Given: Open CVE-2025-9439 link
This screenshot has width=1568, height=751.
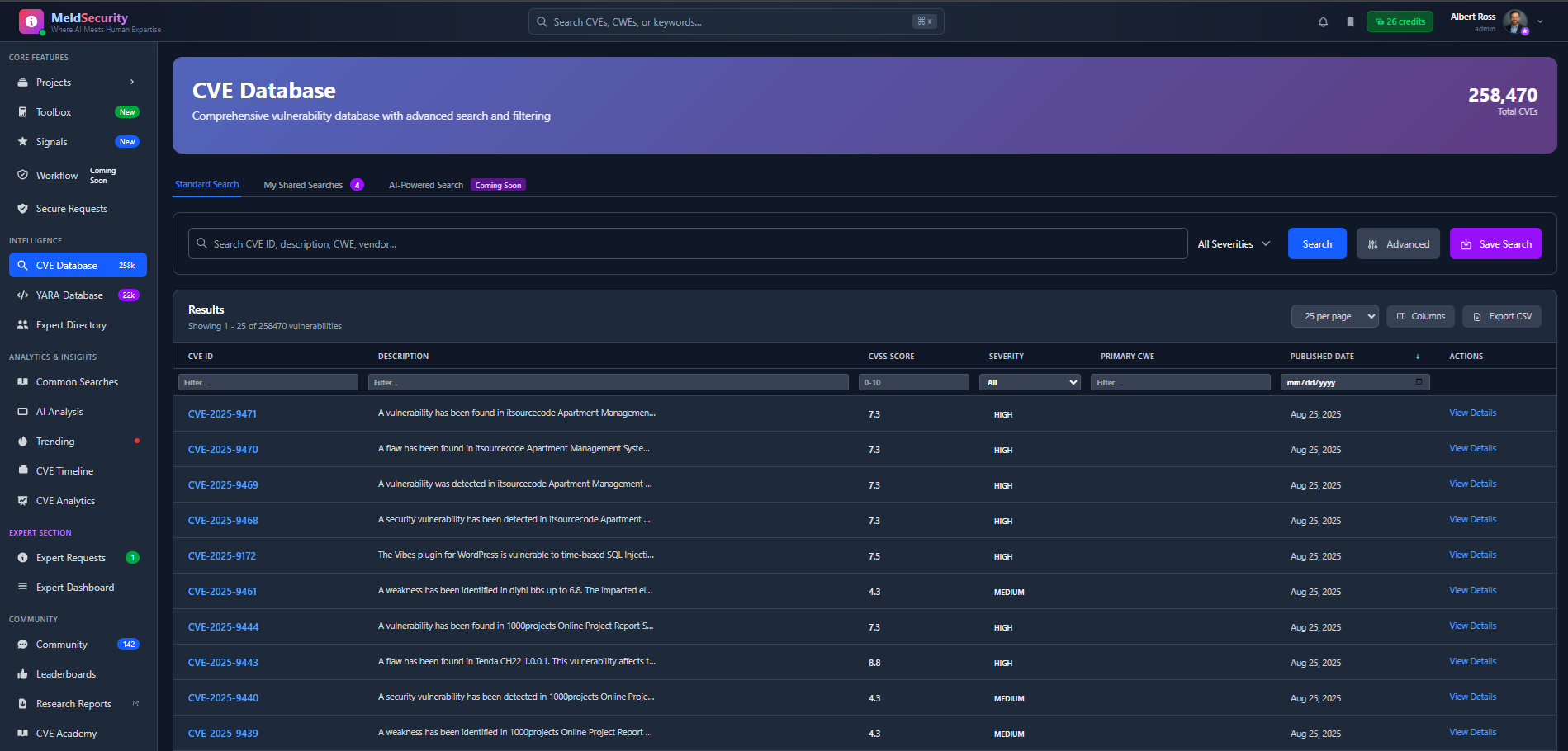Looking at the screenshot, I should point(223,734).
